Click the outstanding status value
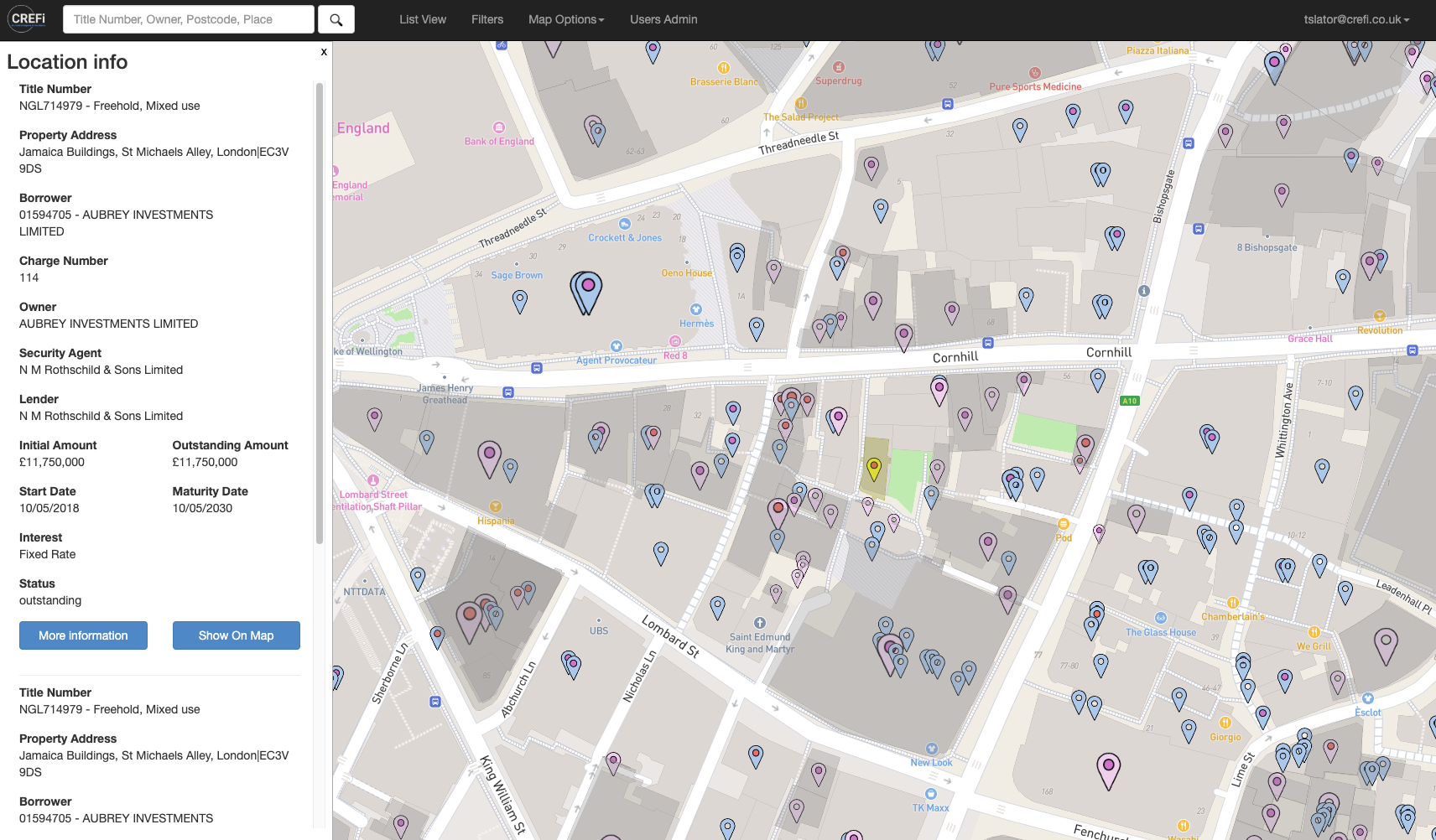 click(x=50, y=600)
